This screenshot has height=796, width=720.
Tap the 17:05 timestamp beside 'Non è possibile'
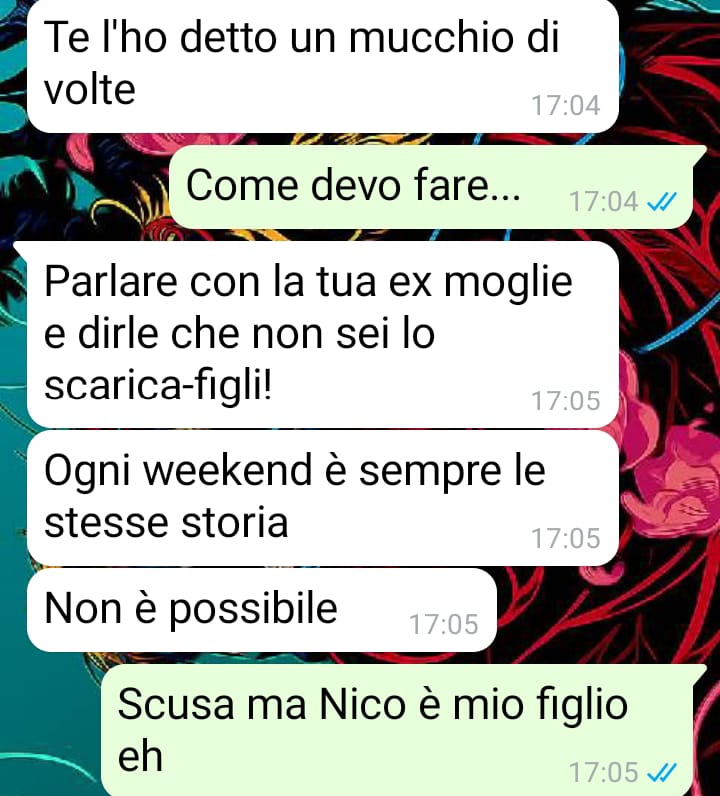point(444,624)
